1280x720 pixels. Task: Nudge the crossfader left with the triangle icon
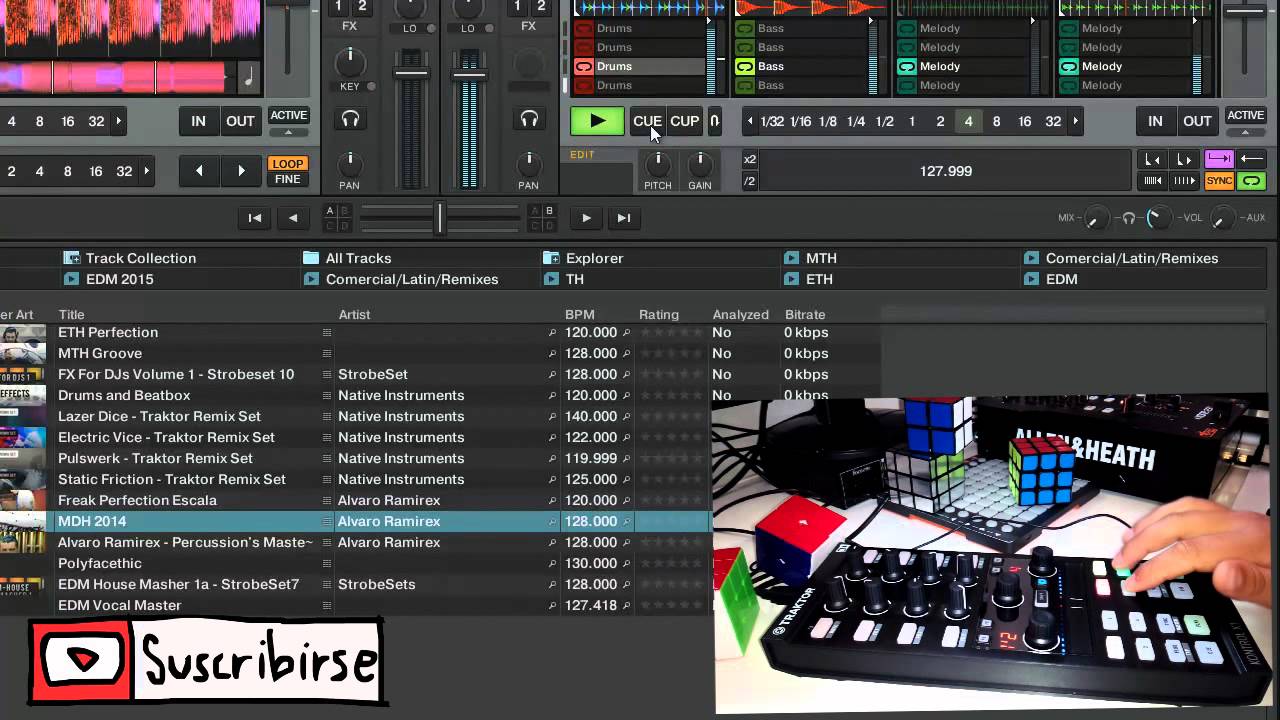293,218
